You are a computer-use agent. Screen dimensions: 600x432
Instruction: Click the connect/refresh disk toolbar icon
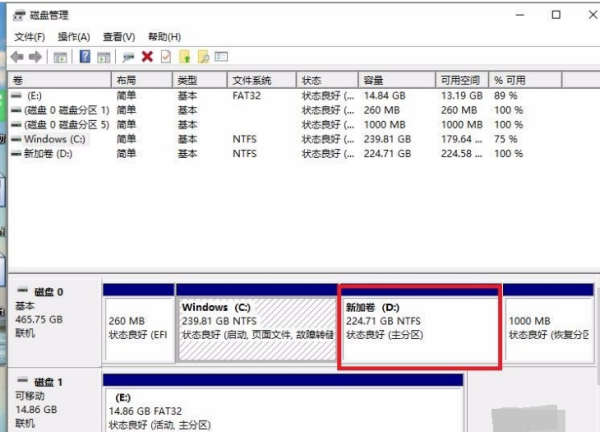point(128,57)
